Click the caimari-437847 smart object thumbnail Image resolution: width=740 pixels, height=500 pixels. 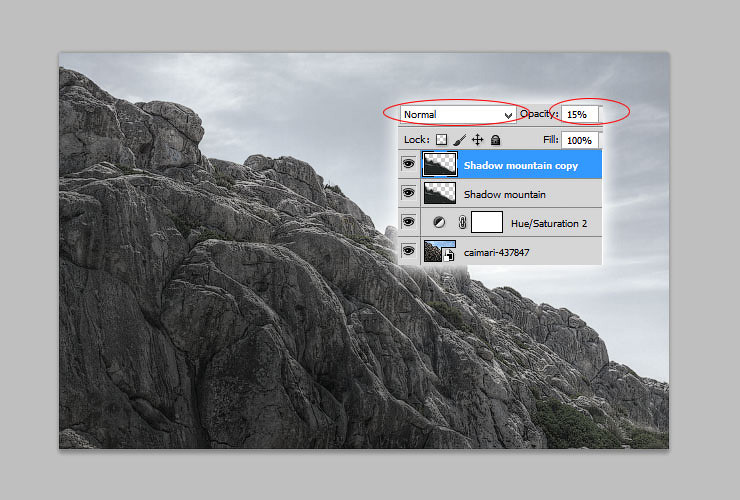(439, 251)
